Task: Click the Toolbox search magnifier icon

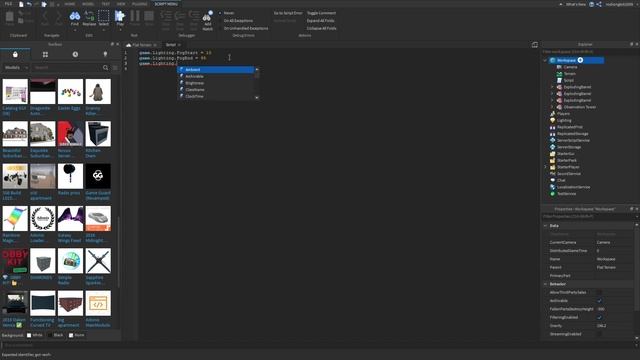Action: (106, 68)
